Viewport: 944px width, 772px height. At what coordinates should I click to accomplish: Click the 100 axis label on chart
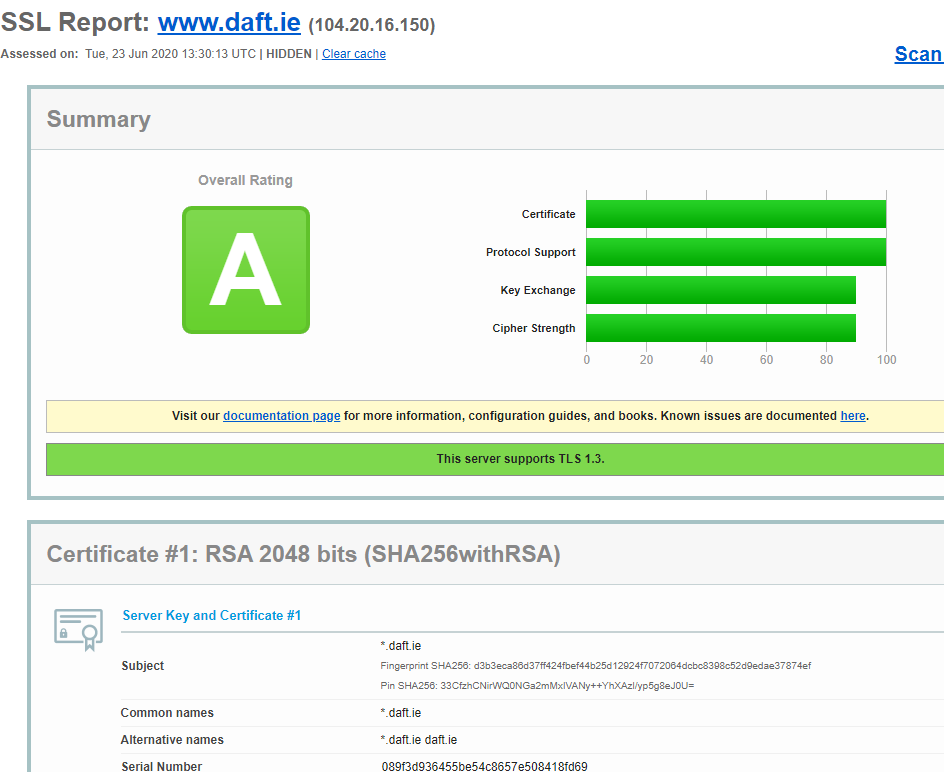tap(886, 360)
